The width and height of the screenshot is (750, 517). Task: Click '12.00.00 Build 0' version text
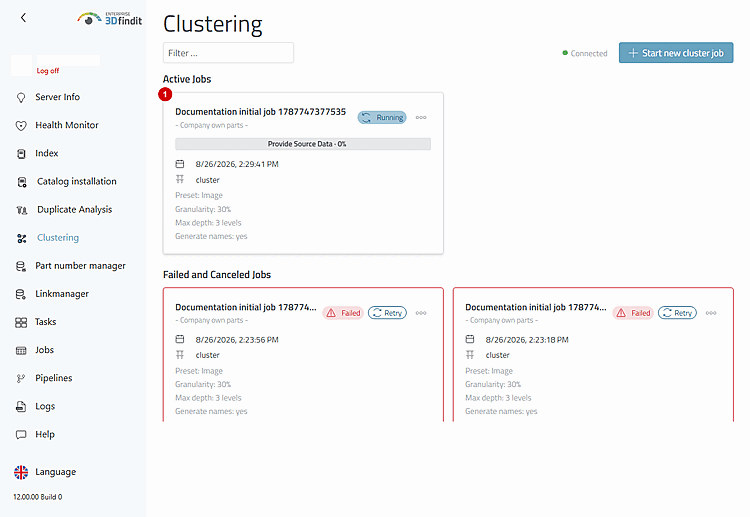[x=38, y=497]
